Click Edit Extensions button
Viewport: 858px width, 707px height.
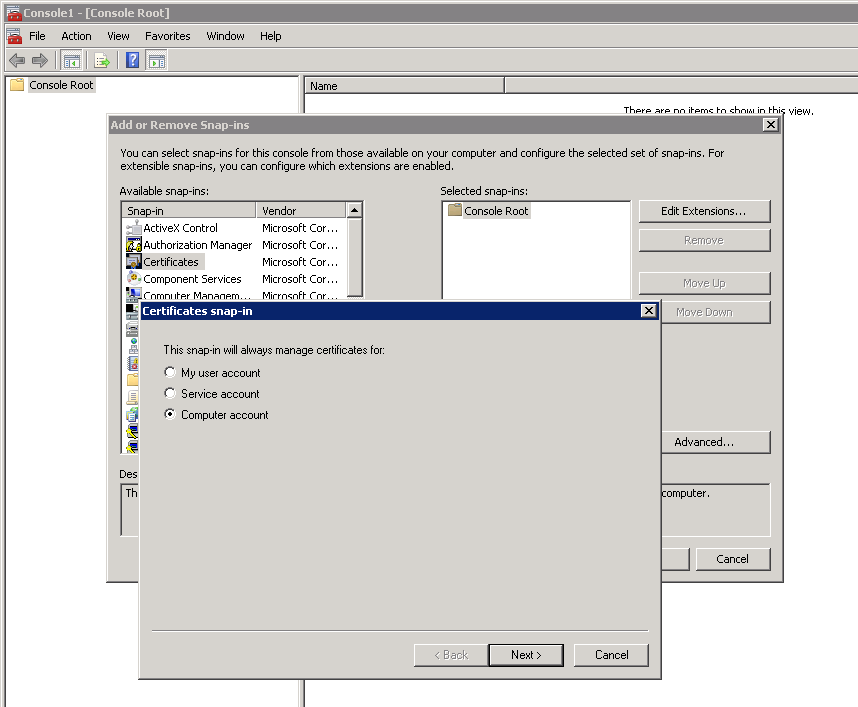pos(704,211)
